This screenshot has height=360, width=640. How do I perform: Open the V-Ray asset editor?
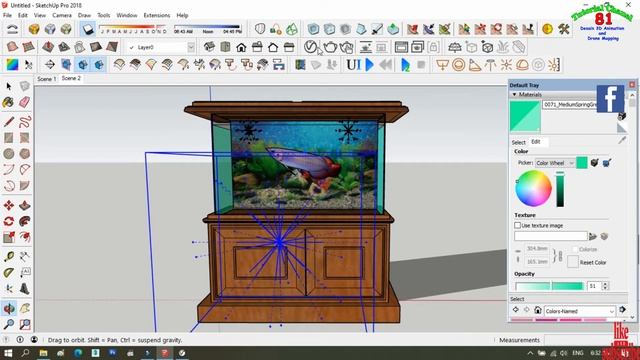click(x=311, y=47)
